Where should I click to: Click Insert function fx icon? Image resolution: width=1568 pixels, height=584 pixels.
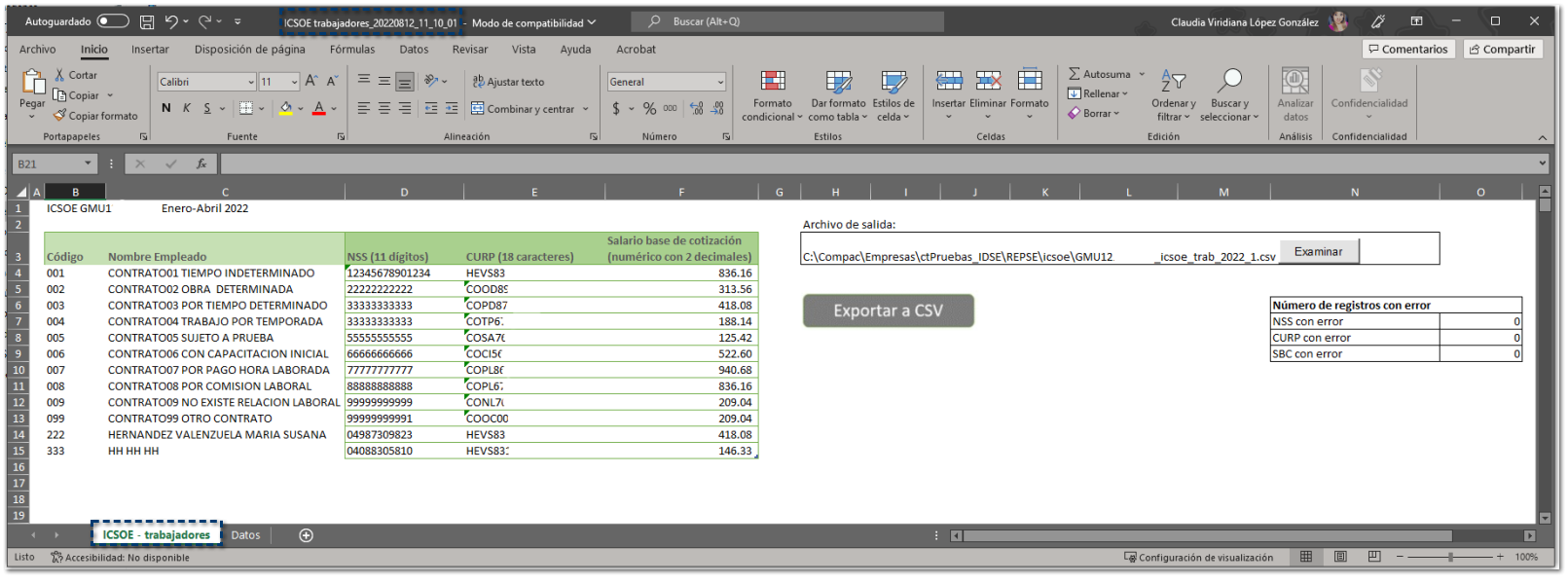click(x=201, y=164)
